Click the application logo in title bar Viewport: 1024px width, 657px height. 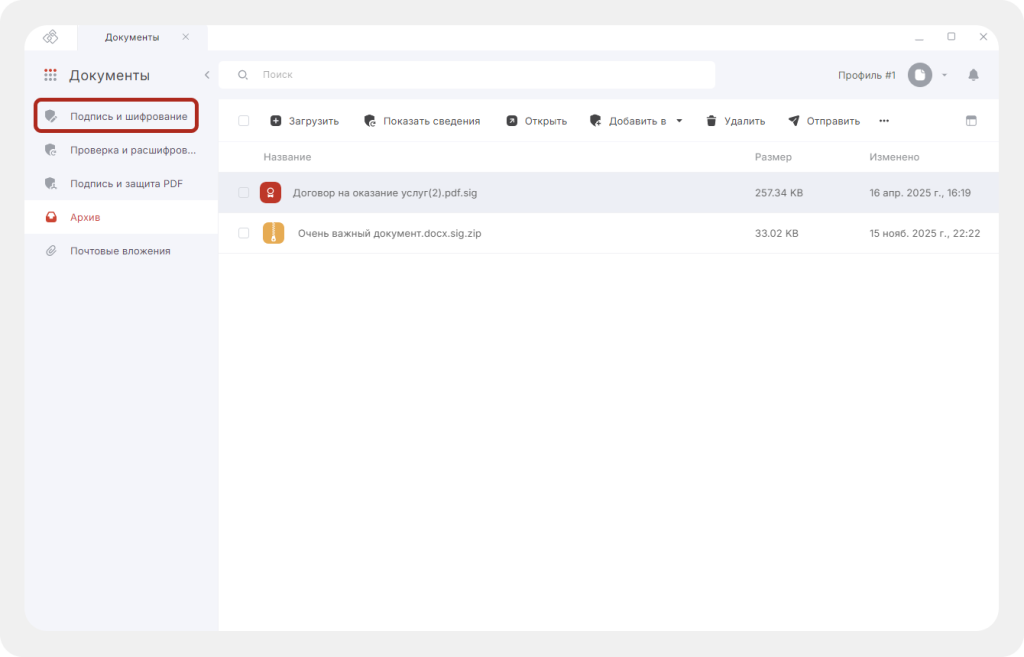(50, 37)
